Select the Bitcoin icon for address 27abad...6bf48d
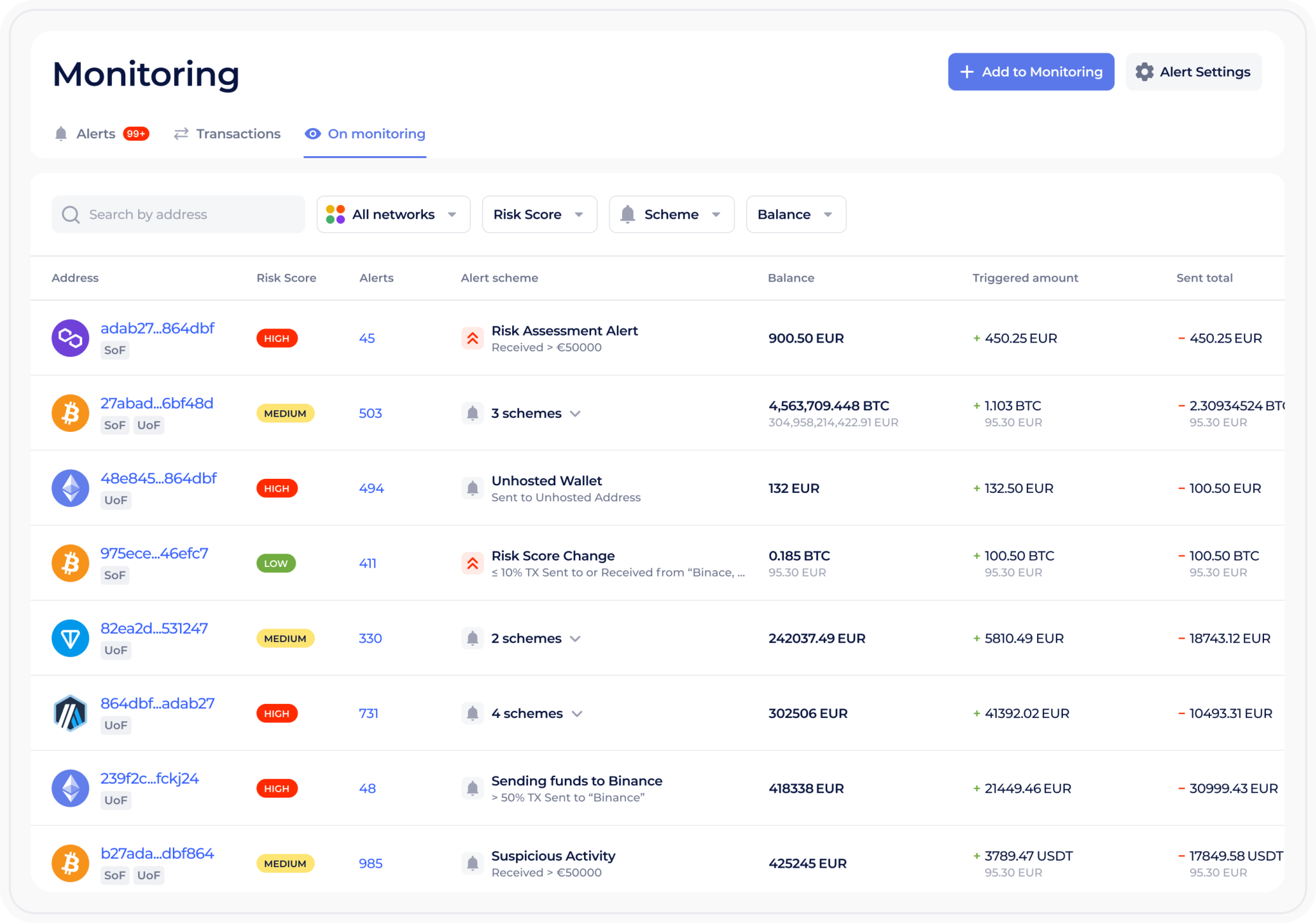The image size is (1316, 923). 70,413
